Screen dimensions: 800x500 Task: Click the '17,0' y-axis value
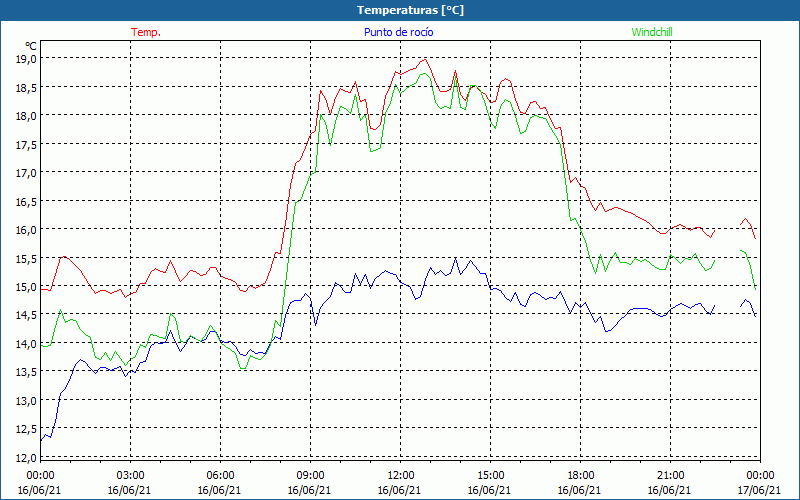pyautogui.click(x=26, y=172)
